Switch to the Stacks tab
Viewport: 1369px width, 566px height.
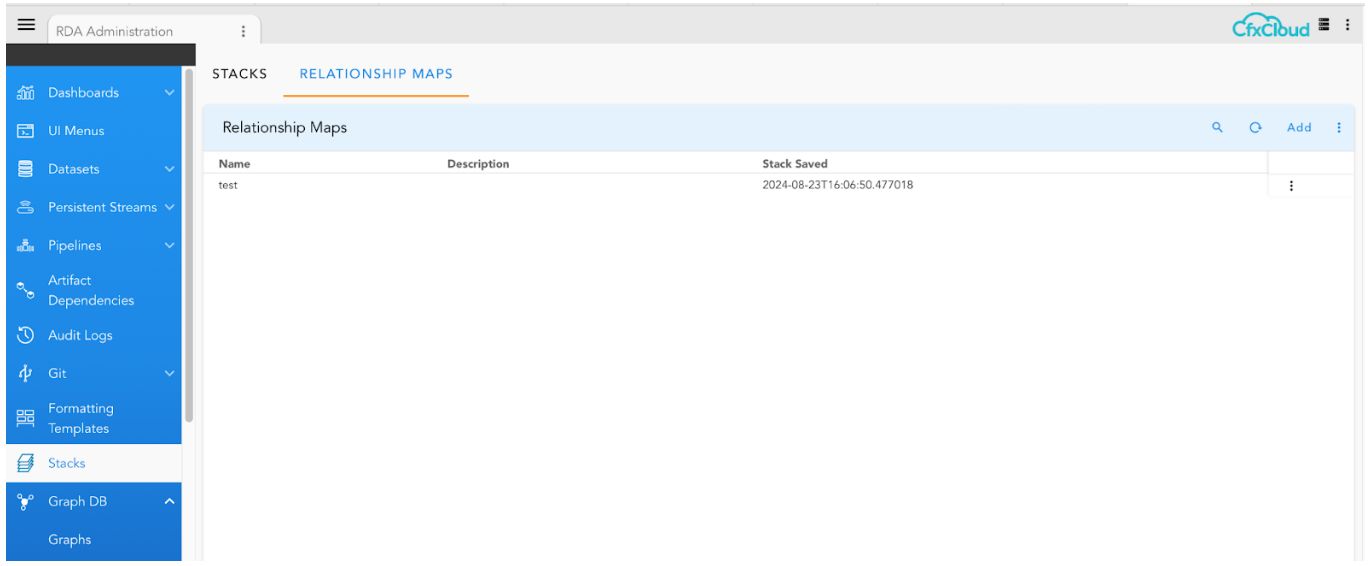(x=240, y=74)
